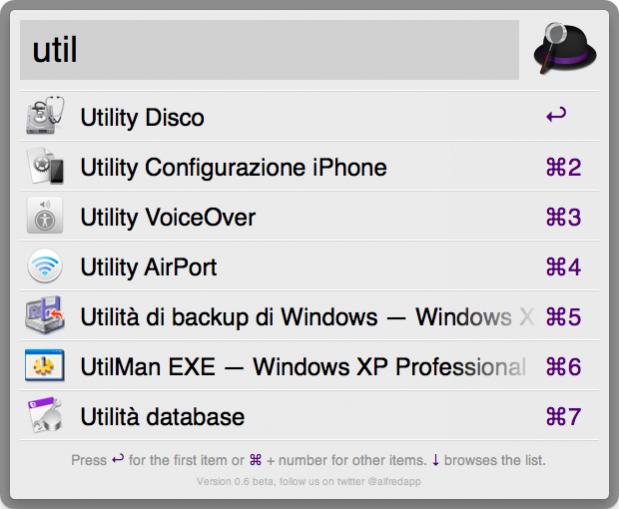The width and height of the screenshot is (619, 509).
Task: Open the Utilità database result
Action: [x=310, y=416]
